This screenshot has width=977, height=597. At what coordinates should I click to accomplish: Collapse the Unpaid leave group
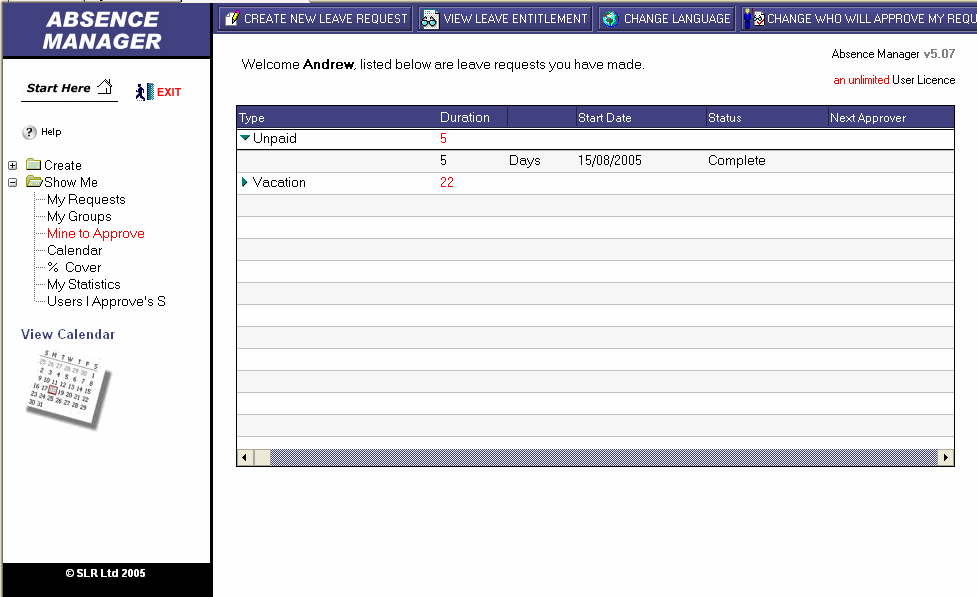click(x=245, y=138)
